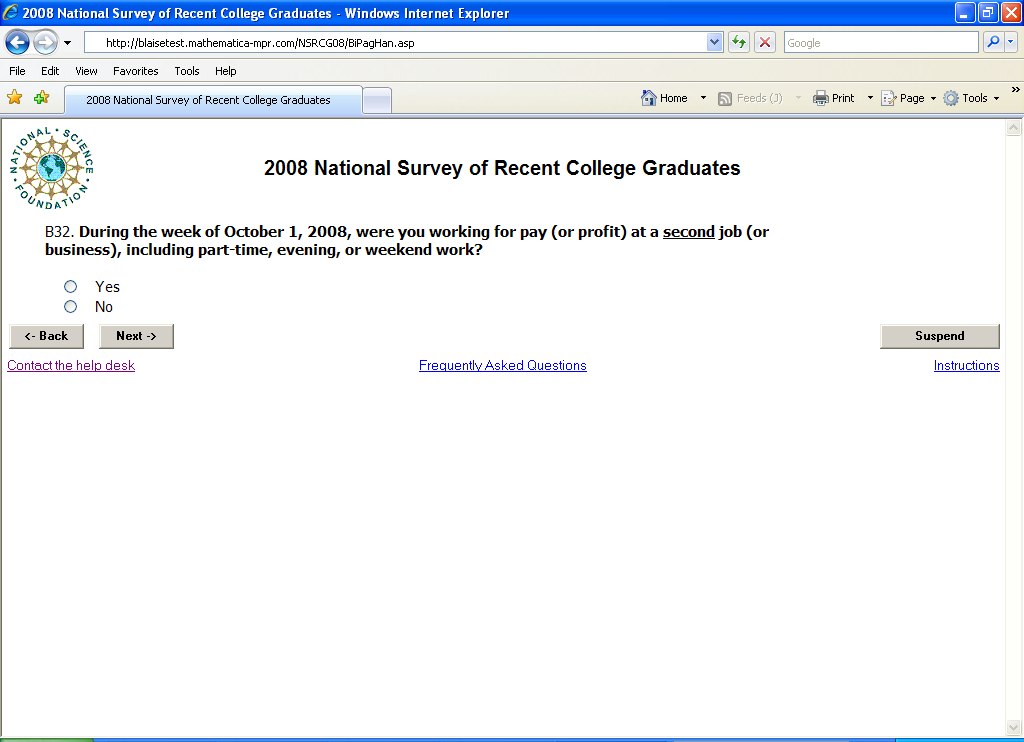
Task: Open the File menu
Action: (x=18, y=71)
